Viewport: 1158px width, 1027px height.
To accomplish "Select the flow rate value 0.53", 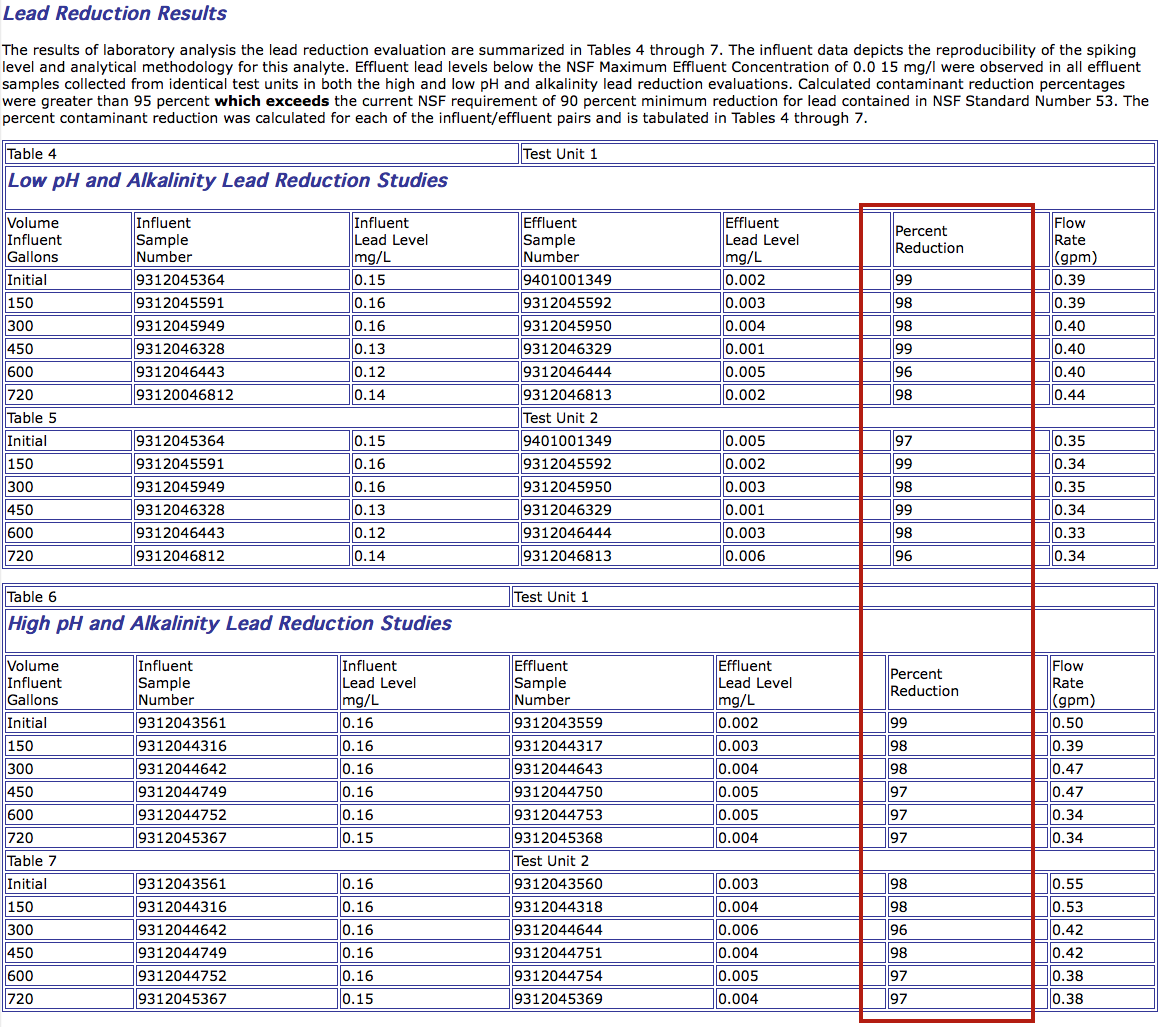I will click(1068, 907).
